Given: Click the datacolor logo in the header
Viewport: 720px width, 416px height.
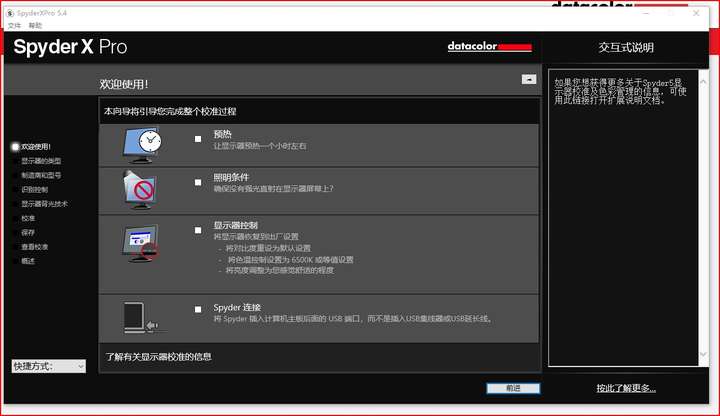Looking at the screenshot, I should [489, 46].
